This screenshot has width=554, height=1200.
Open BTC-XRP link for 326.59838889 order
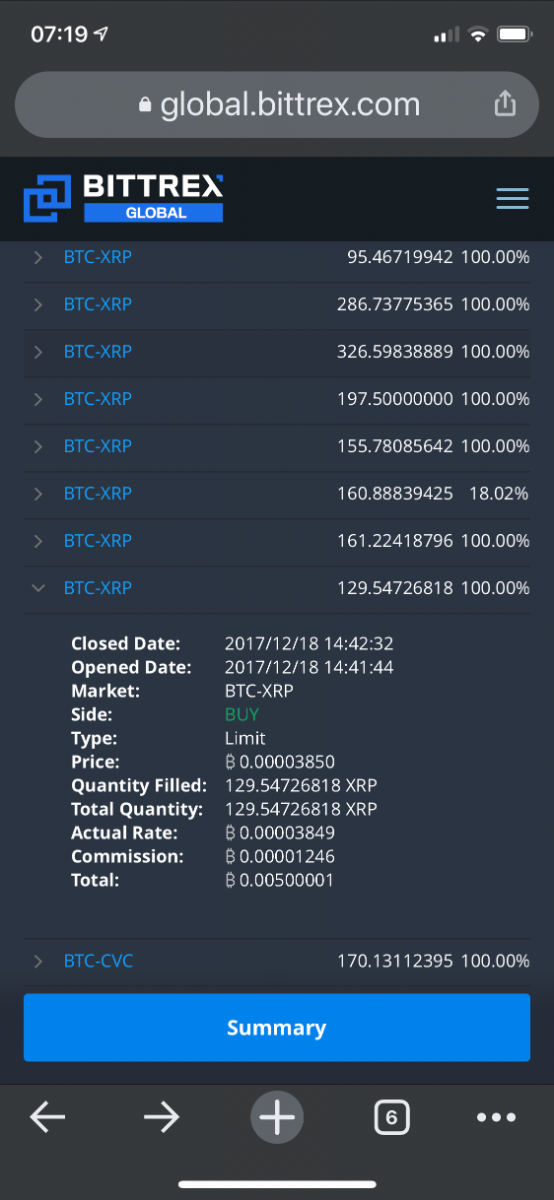tap(98, 352)
